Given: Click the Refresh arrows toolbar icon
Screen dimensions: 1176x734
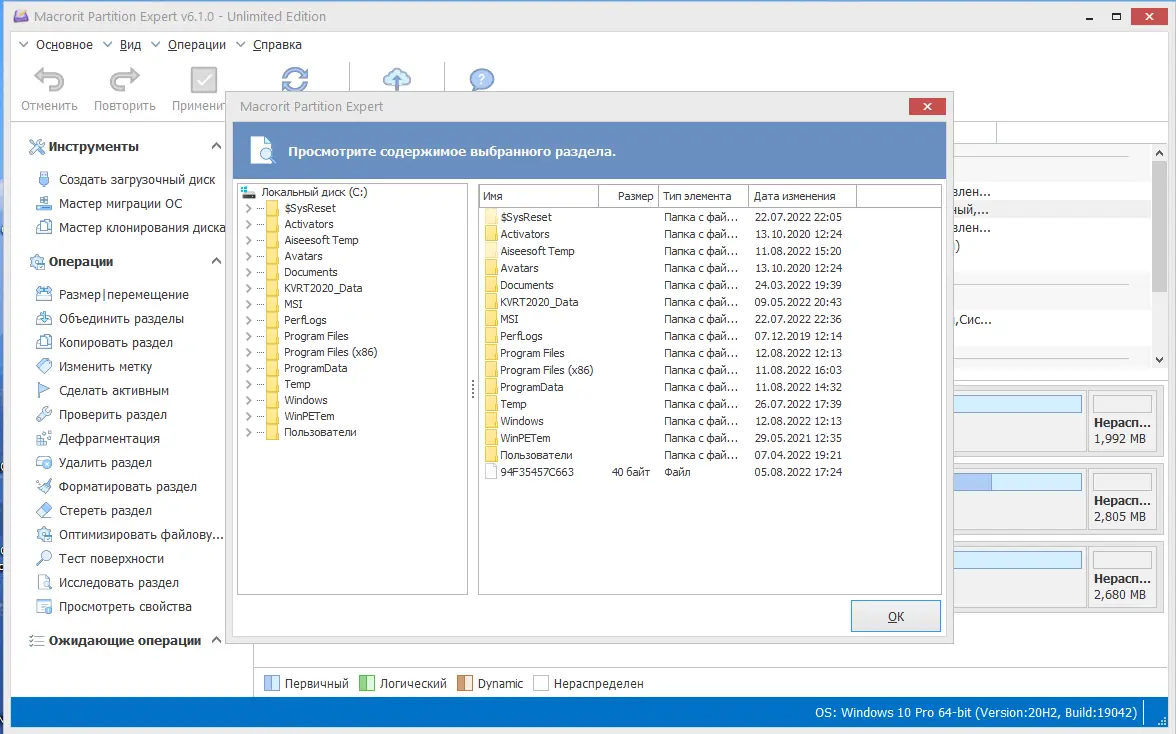Looking at the screenshot, I should tap(295, 79).
